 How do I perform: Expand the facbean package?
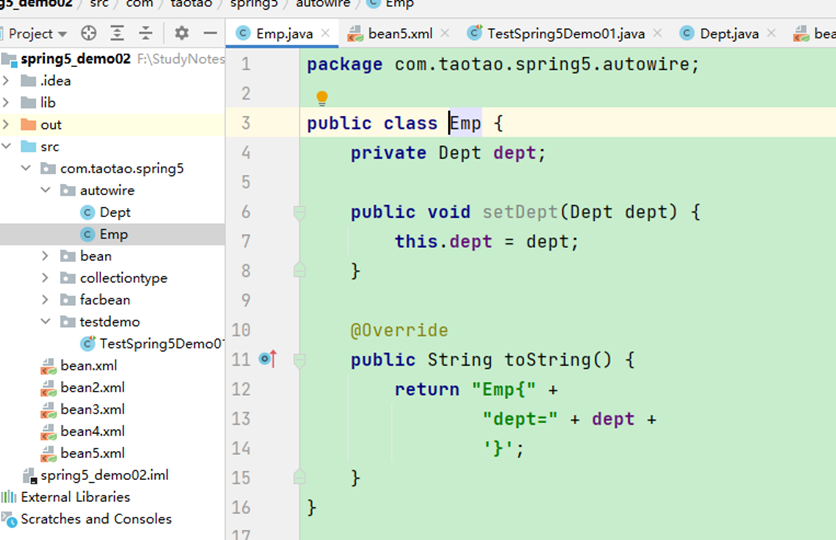click(46, 300)
